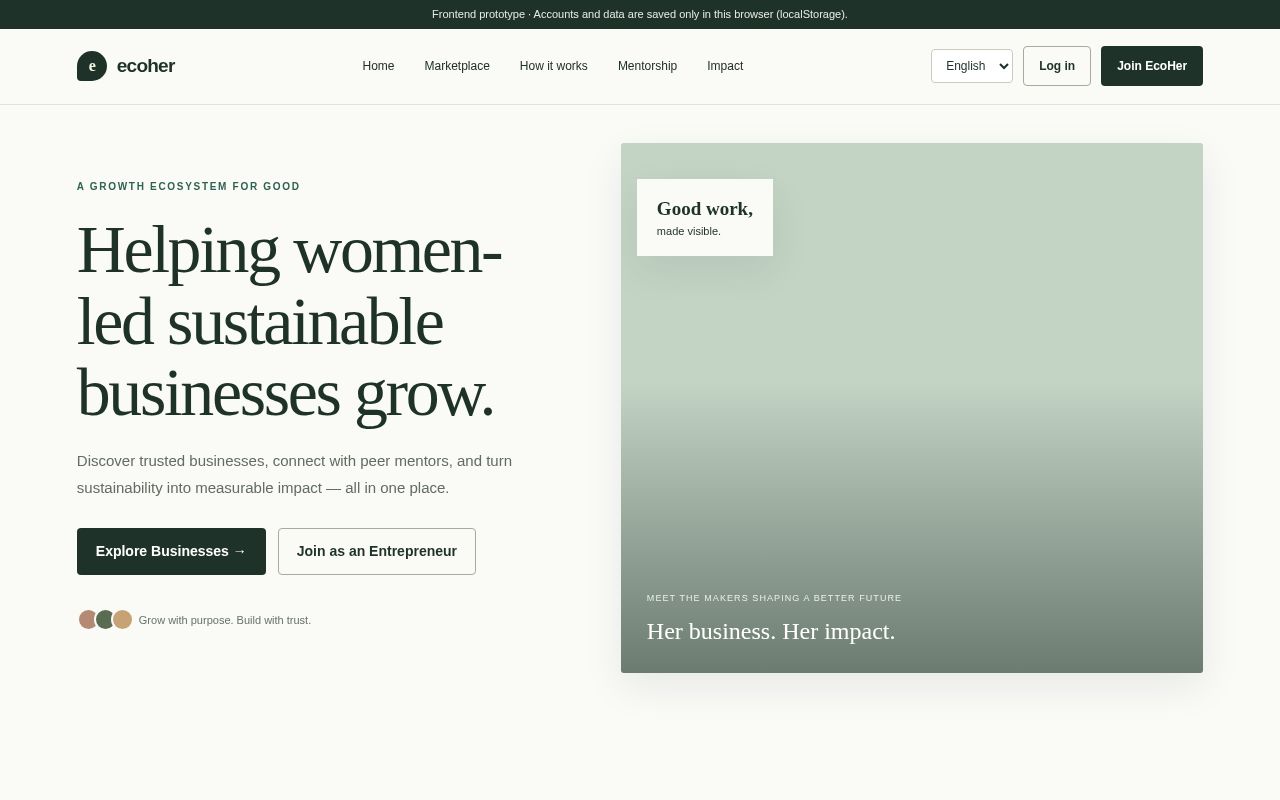The image size is (1280, 800).
Task: Click the 'Frontend prototype' banner notice
Action: click(640, 14)
